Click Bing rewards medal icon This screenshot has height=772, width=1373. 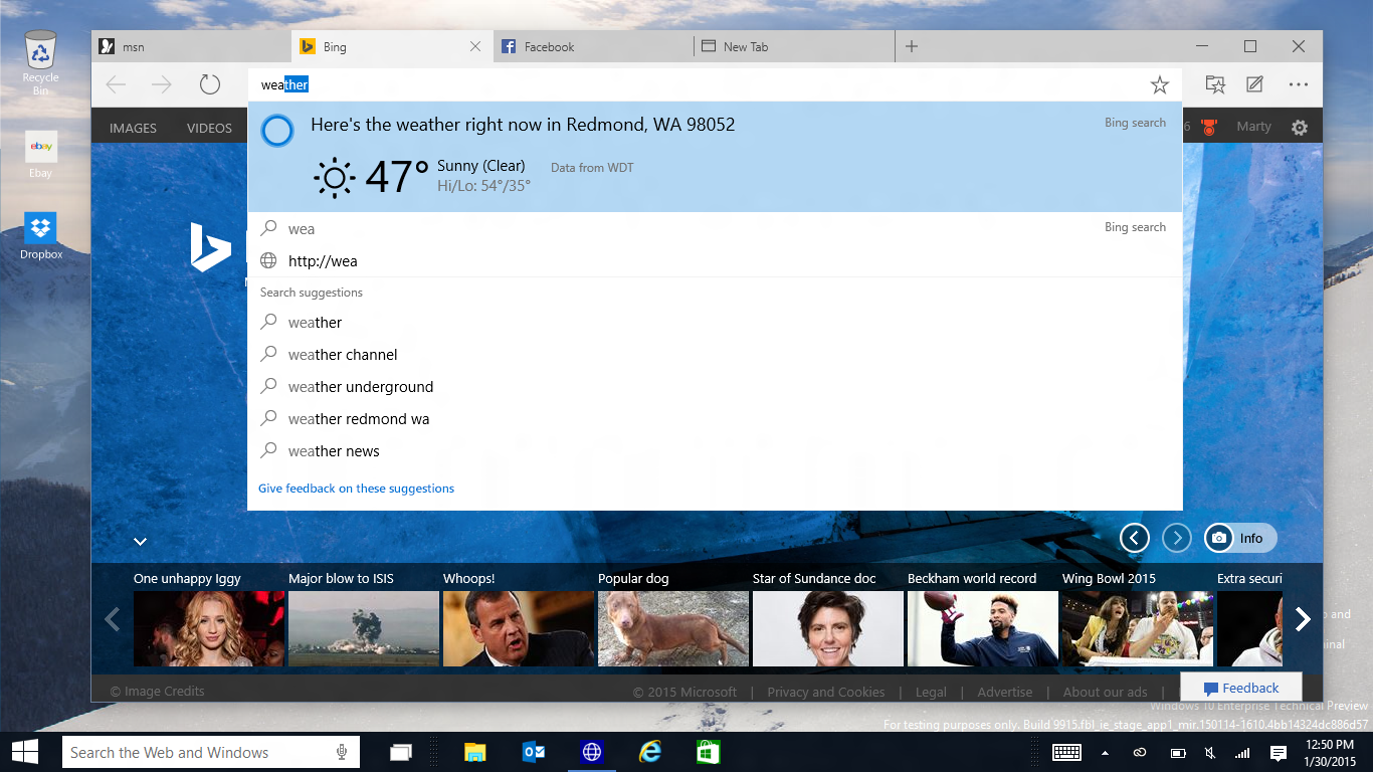tap(1209, 127)
